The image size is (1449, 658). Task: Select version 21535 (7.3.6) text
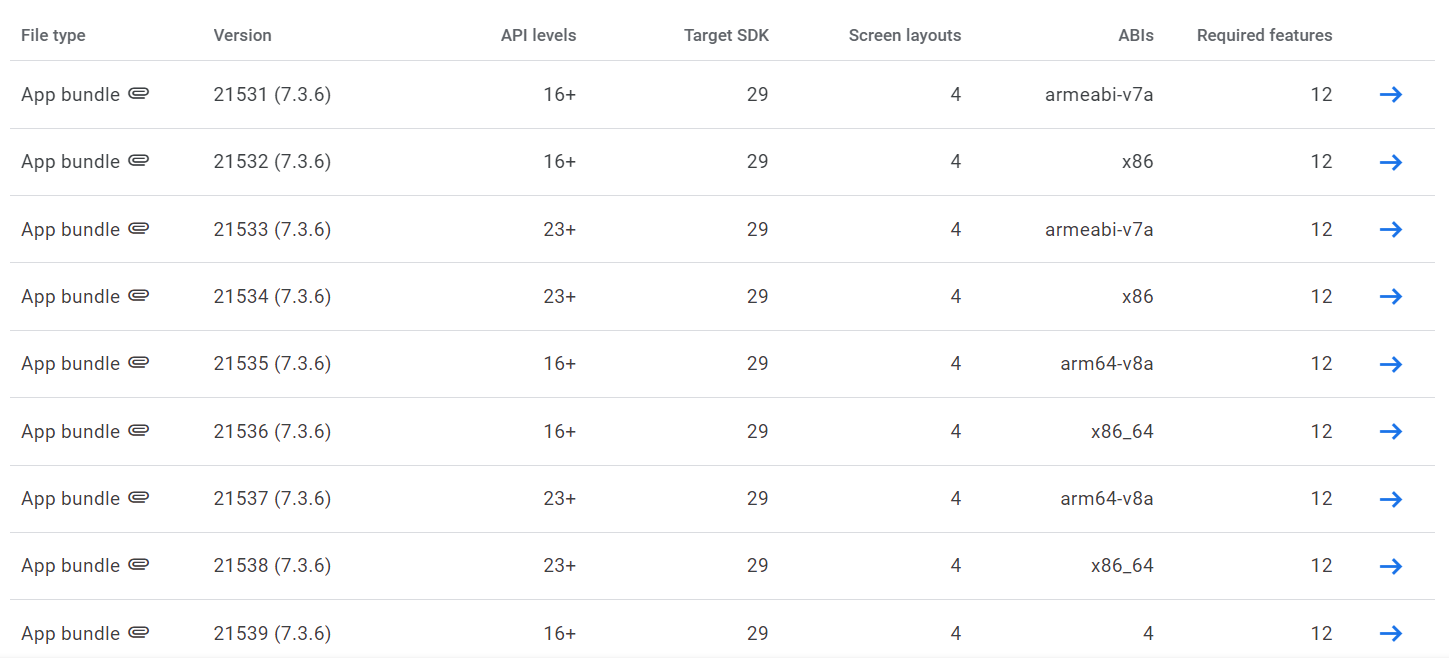pos(272,363)
